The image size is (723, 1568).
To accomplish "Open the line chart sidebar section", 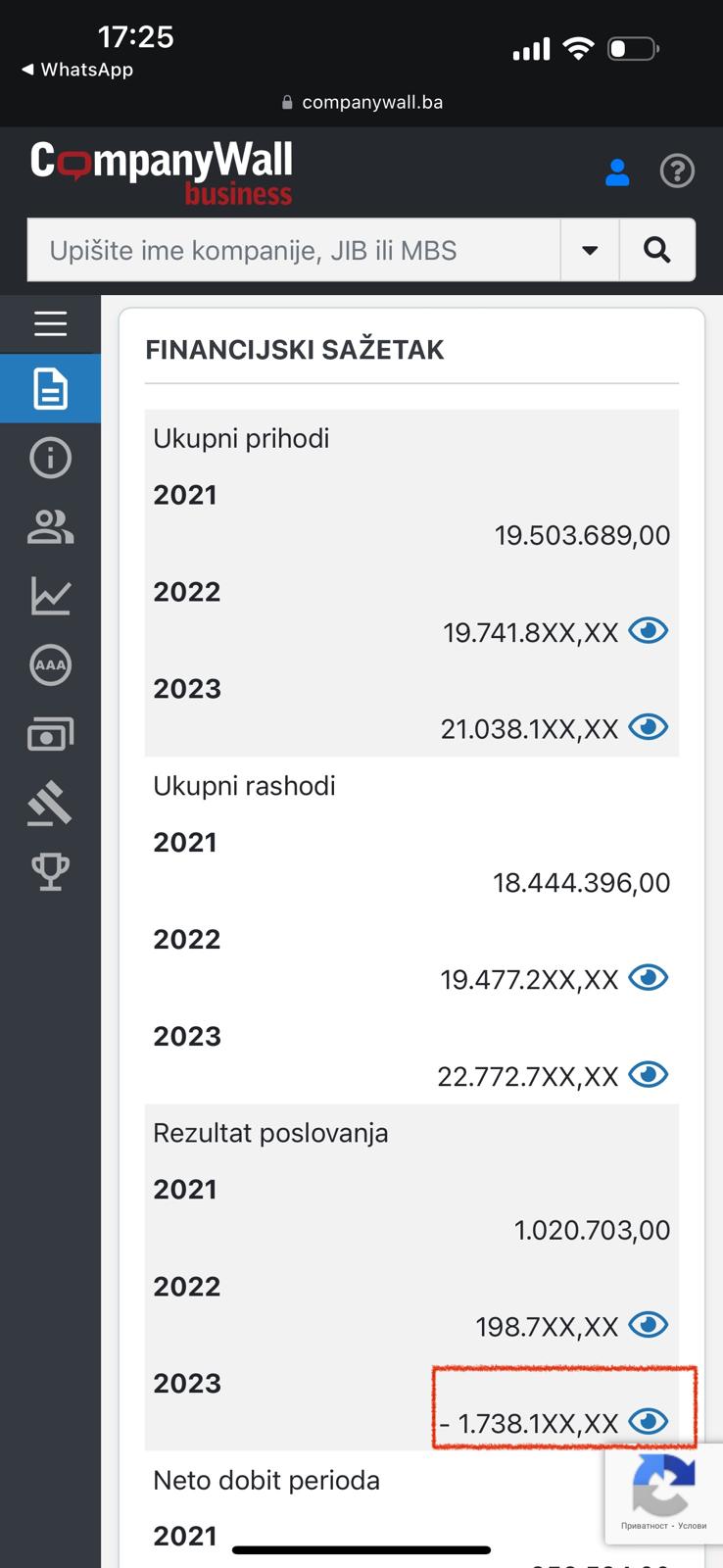I will click(50, 596).
